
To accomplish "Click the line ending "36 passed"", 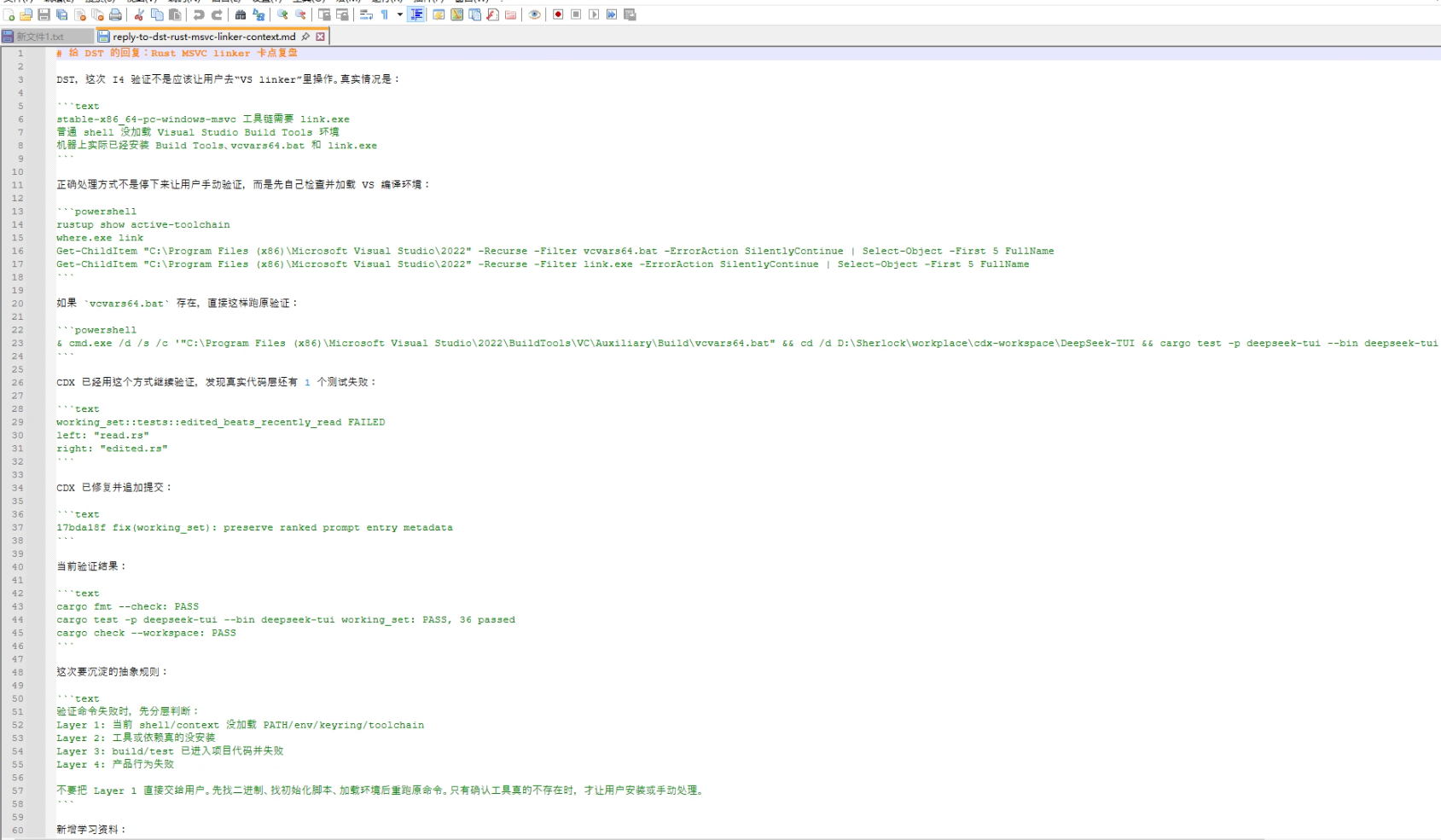I will (286, 620).
